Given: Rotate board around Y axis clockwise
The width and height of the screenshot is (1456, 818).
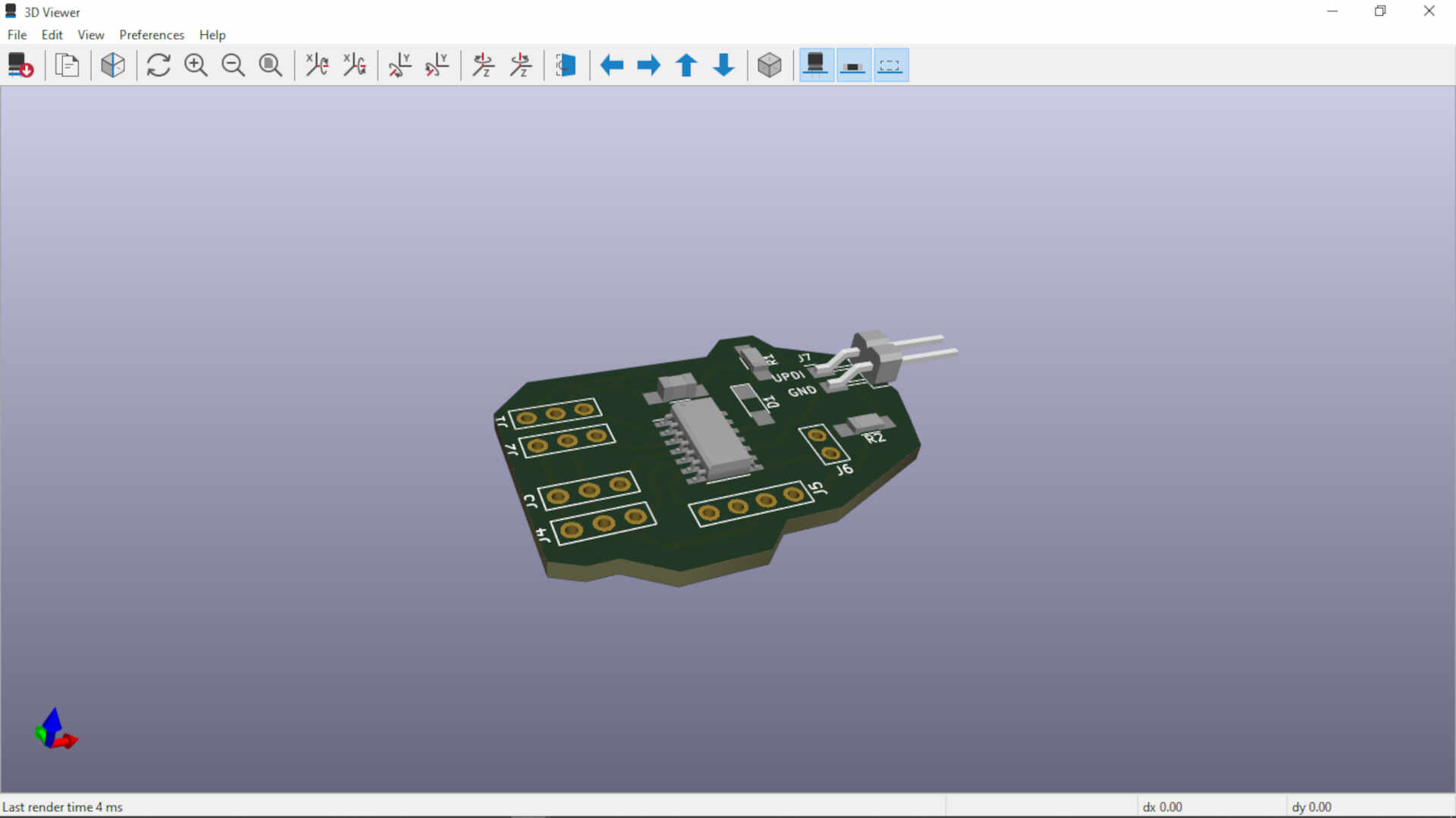Looking at the screenshot, I should [x=400, y=65].
